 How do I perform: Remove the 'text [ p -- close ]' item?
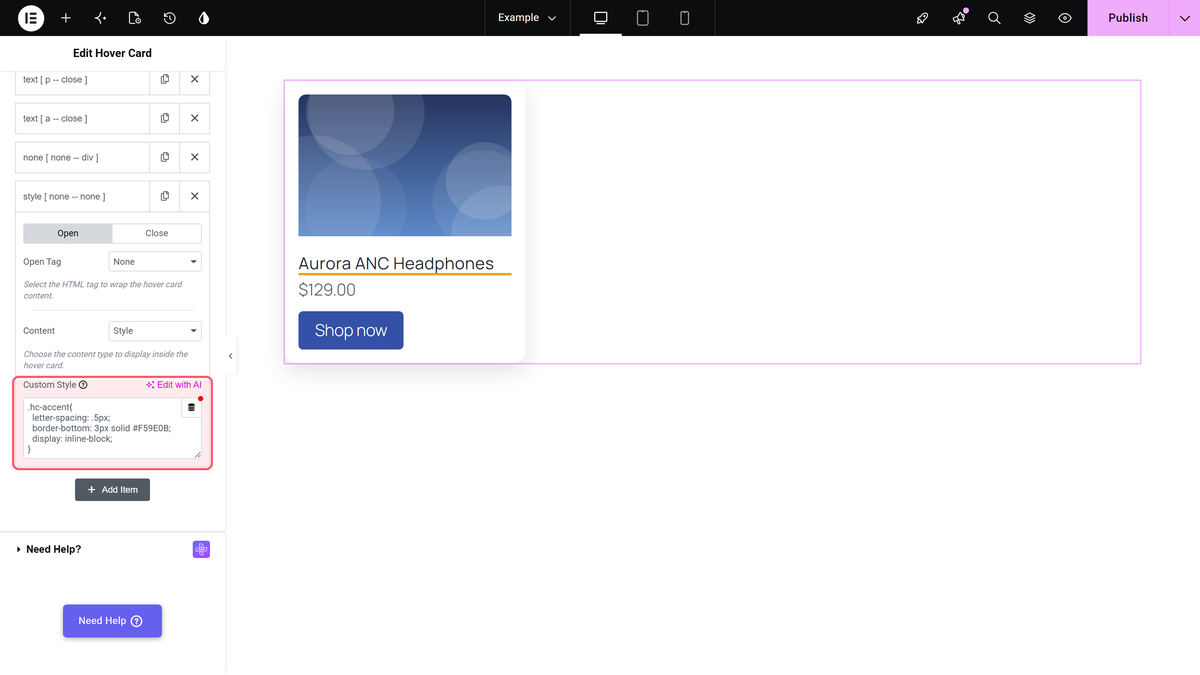coord(195,79)
